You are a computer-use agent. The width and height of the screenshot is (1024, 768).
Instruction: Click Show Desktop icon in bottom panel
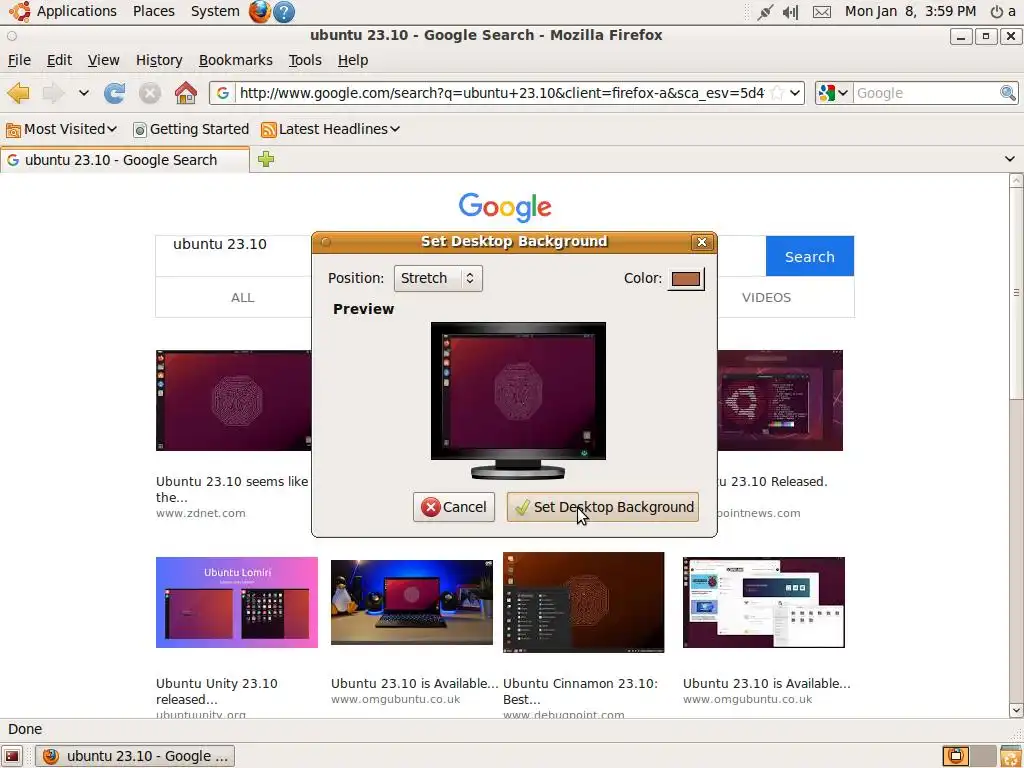(12, 756)
